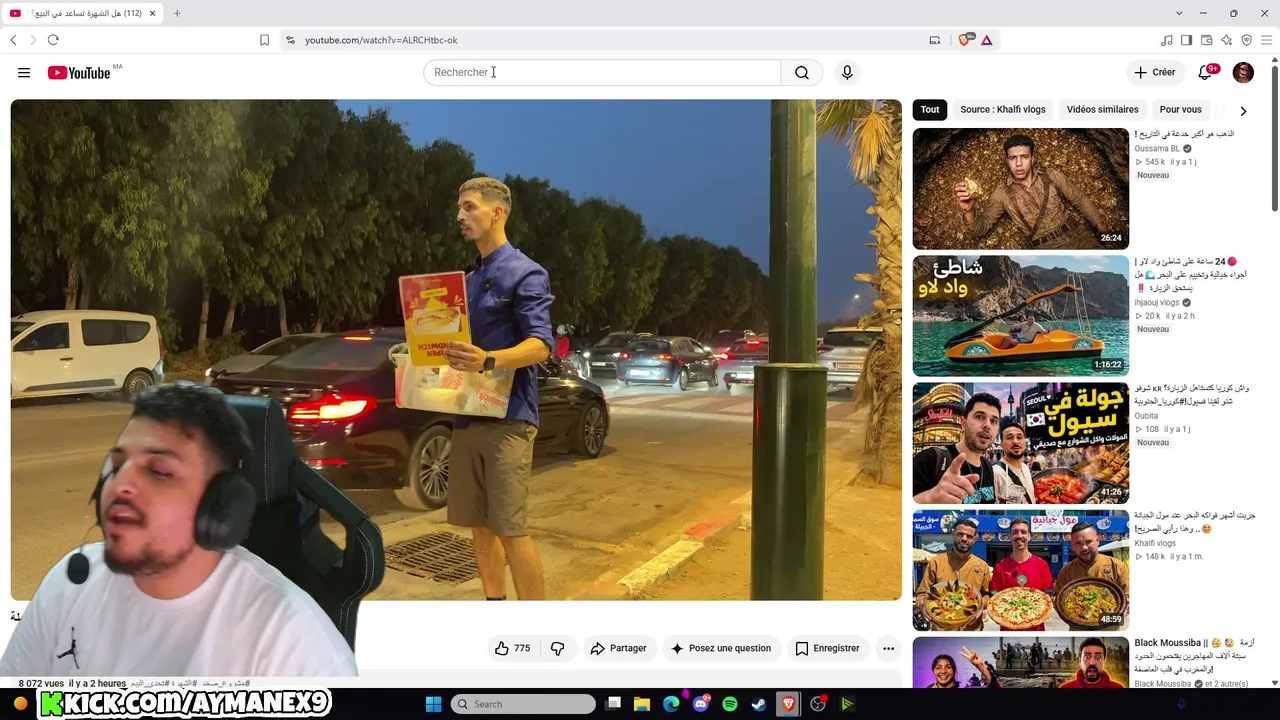This screenshot has width=1280, height=720.
Task: Open the Ihjaouj vlogs channel link
Action: coord(1157,303)
